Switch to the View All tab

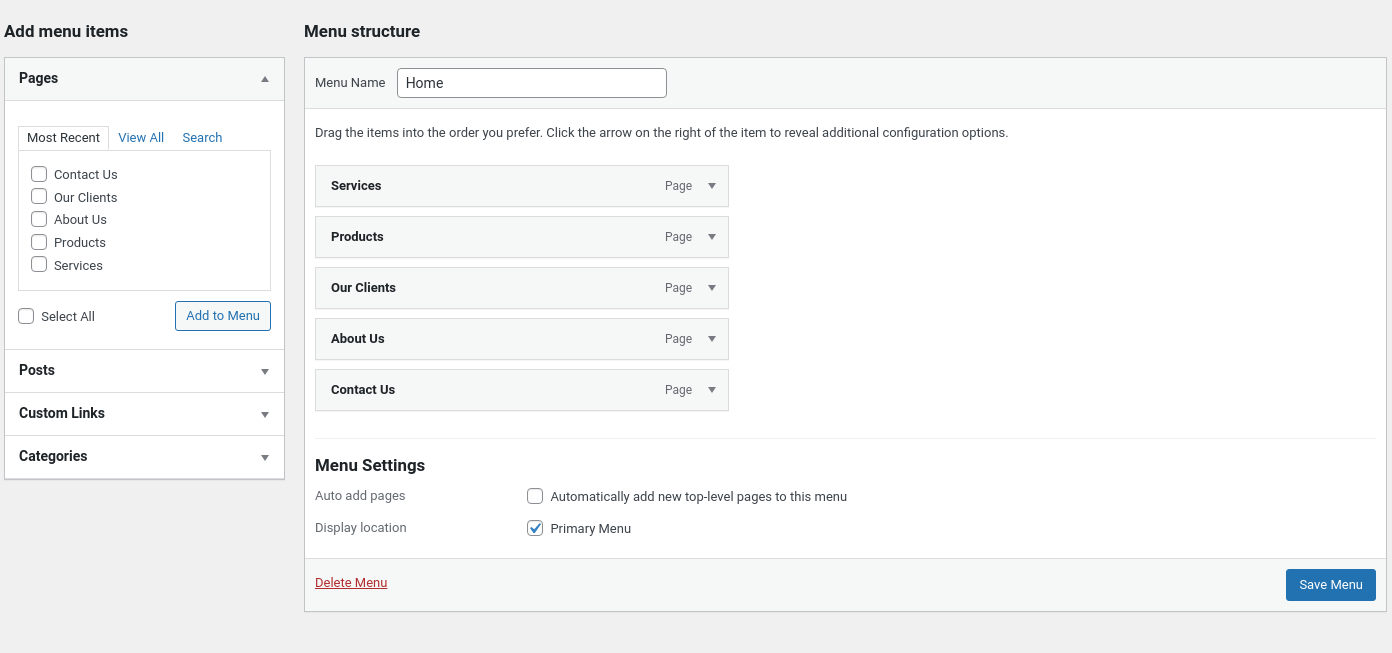tap(141, 138)
